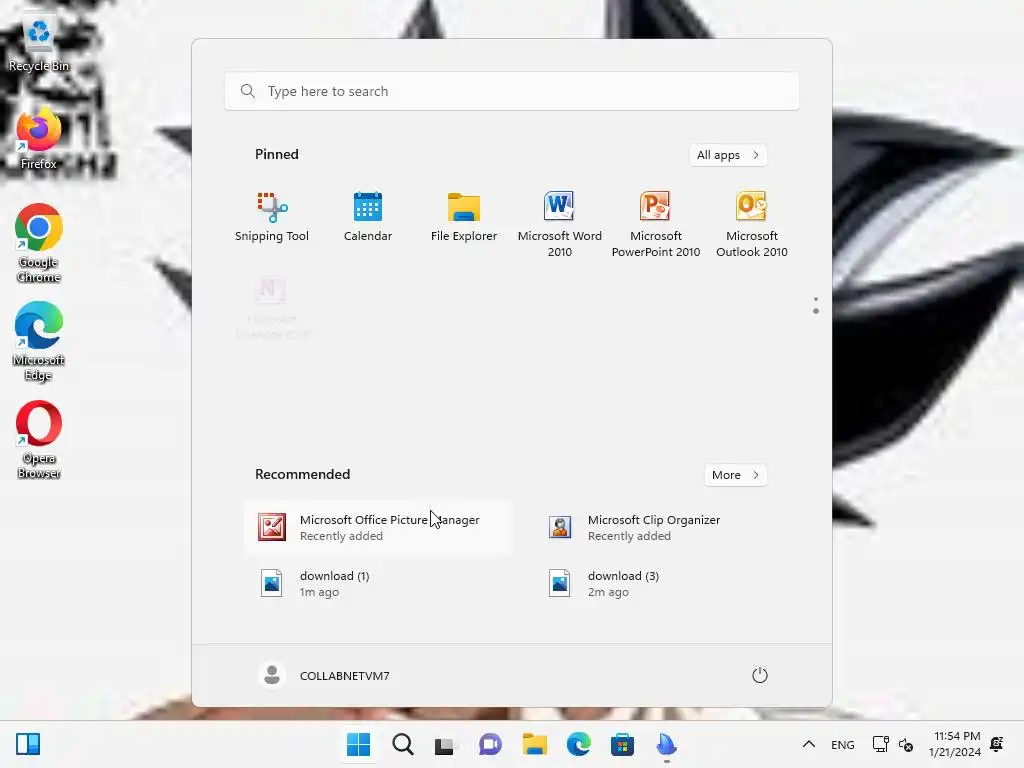1024x768 pixels.
Task: Open Recycle Bin on desktop
Action: 39,44
